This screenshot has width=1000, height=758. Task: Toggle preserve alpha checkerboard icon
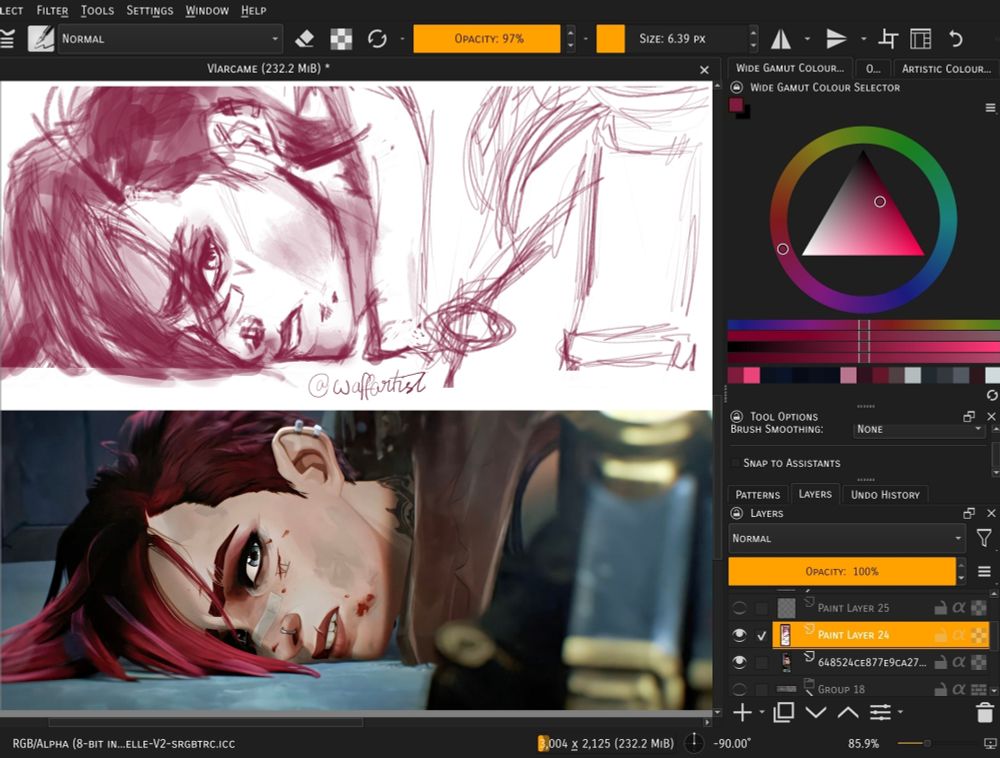coord(341,39)
